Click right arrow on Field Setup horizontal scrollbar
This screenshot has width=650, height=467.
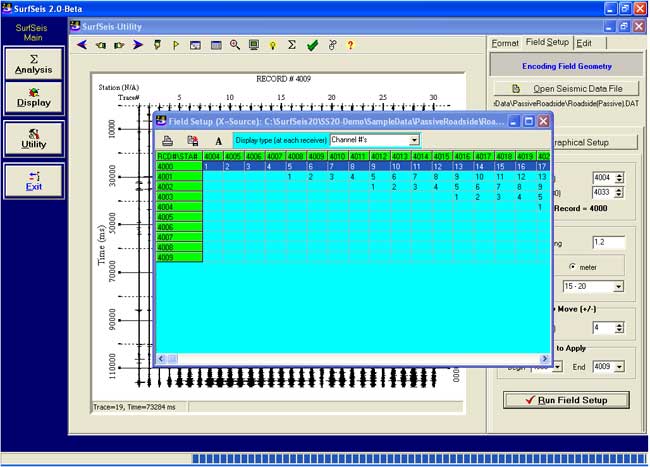pos(545,359)
